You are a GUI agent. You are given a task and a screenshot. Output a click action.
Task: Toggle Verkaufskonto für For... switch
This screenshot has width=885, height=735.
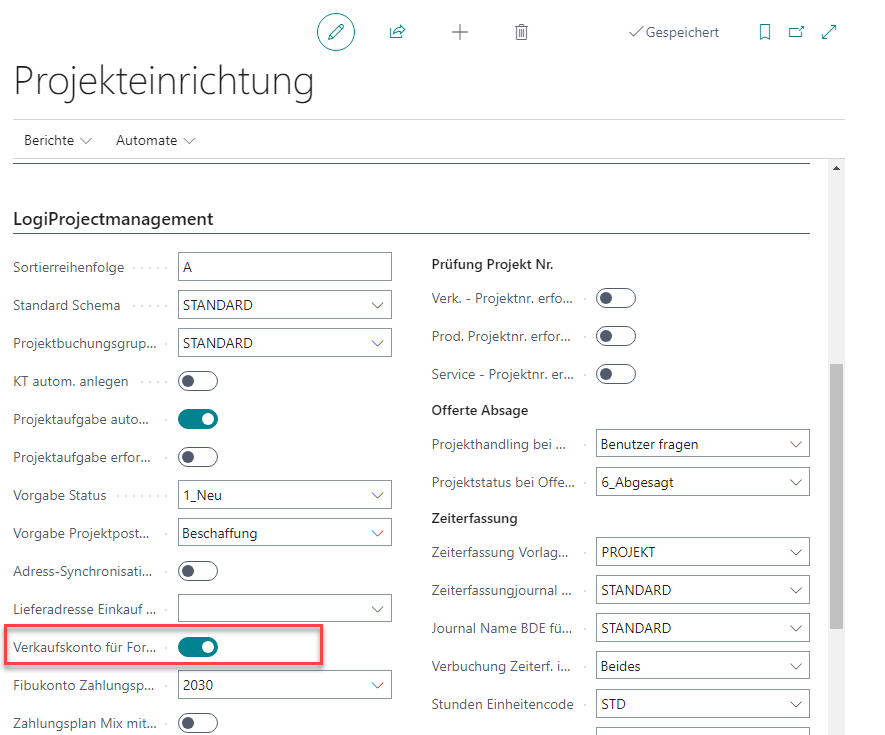click(x=198, y=648)
